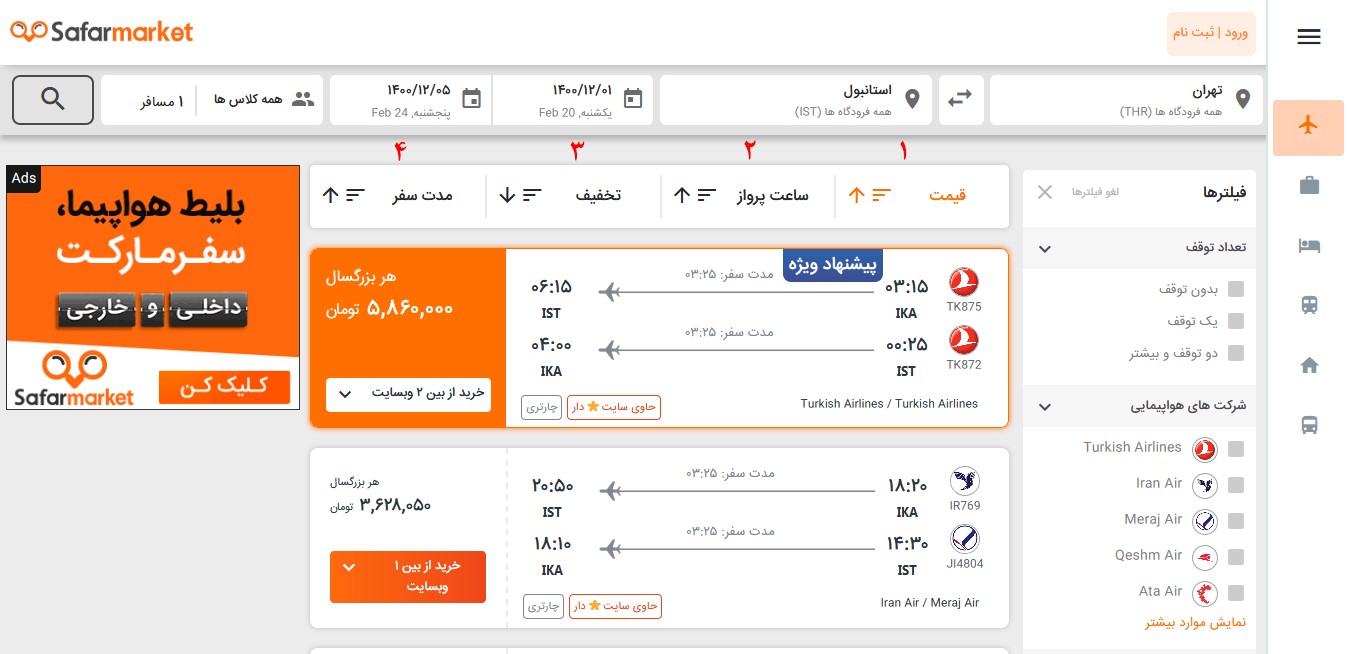Screen dimensions: 1349x654
Task: Click the passengers people icon
Action: point(303,100)
